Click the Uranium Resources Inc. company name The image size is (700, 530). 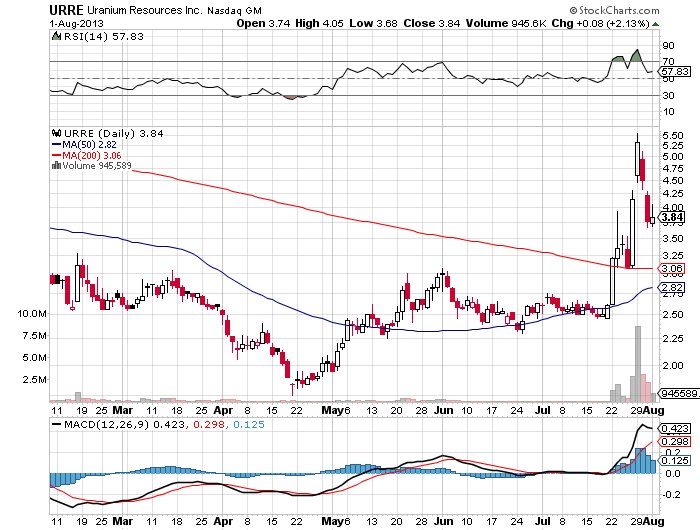click(145, 10)
